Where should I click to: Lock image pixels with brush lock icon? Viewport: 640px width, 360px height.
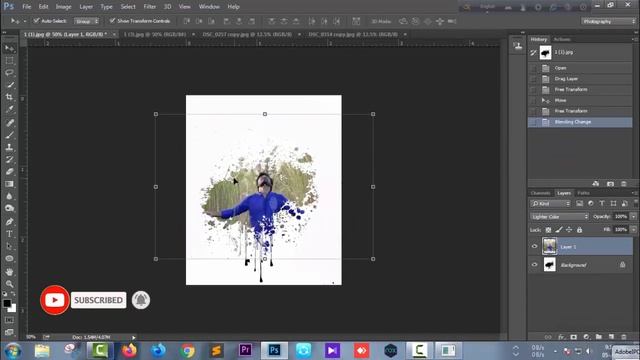pos(558,230)
